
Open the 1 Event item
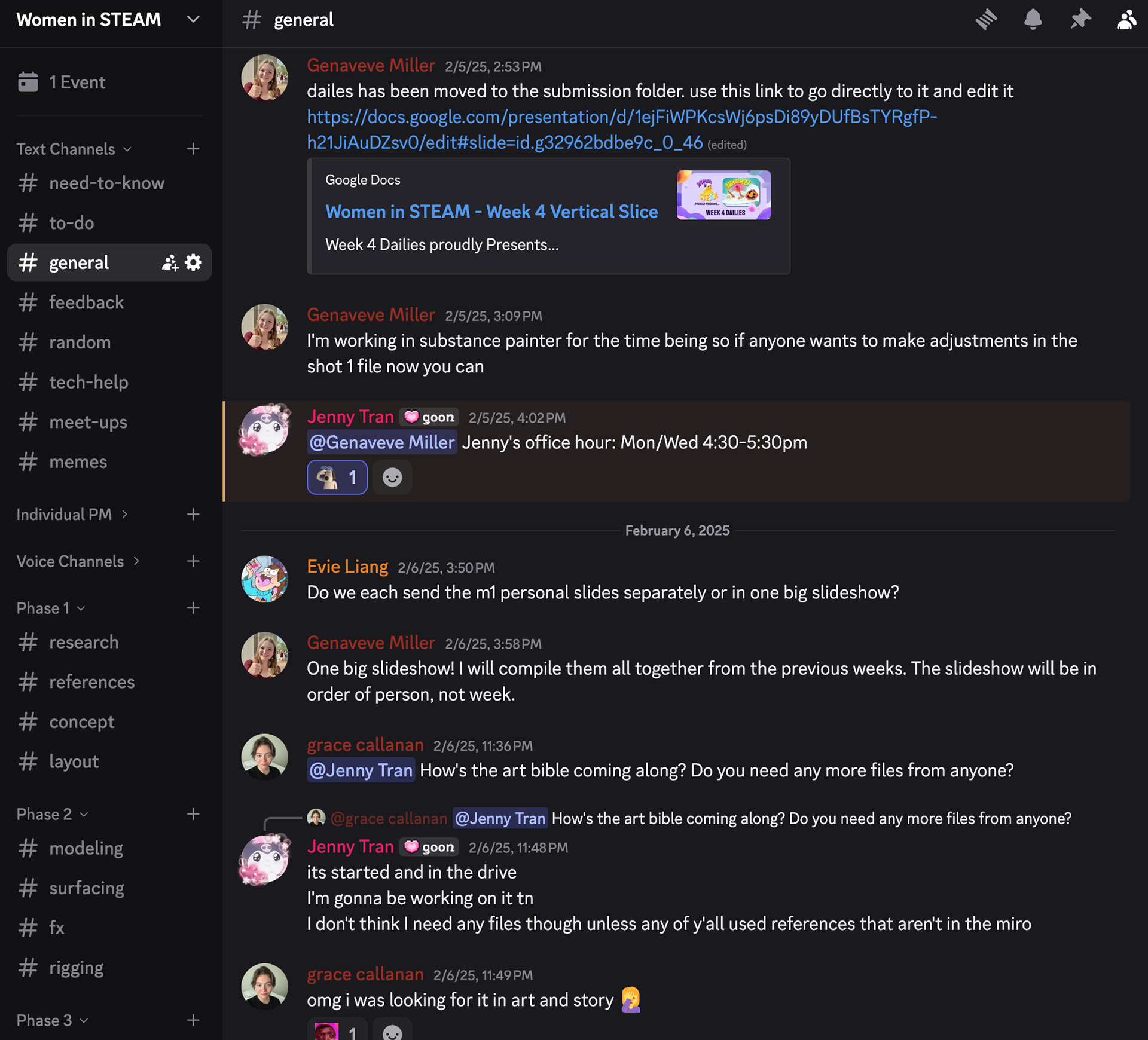[x=77, y=82]
